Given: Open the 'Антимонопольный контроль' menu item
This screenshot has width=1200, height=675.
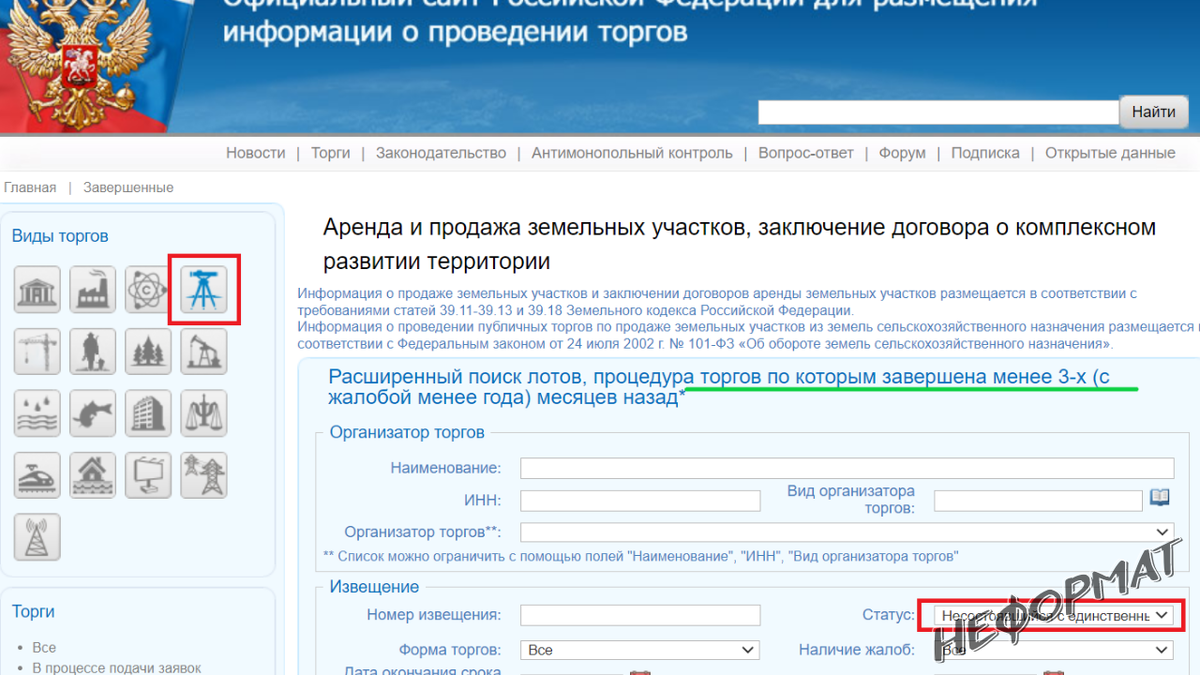Looking at the screenshot, I should tap(631, 152).
